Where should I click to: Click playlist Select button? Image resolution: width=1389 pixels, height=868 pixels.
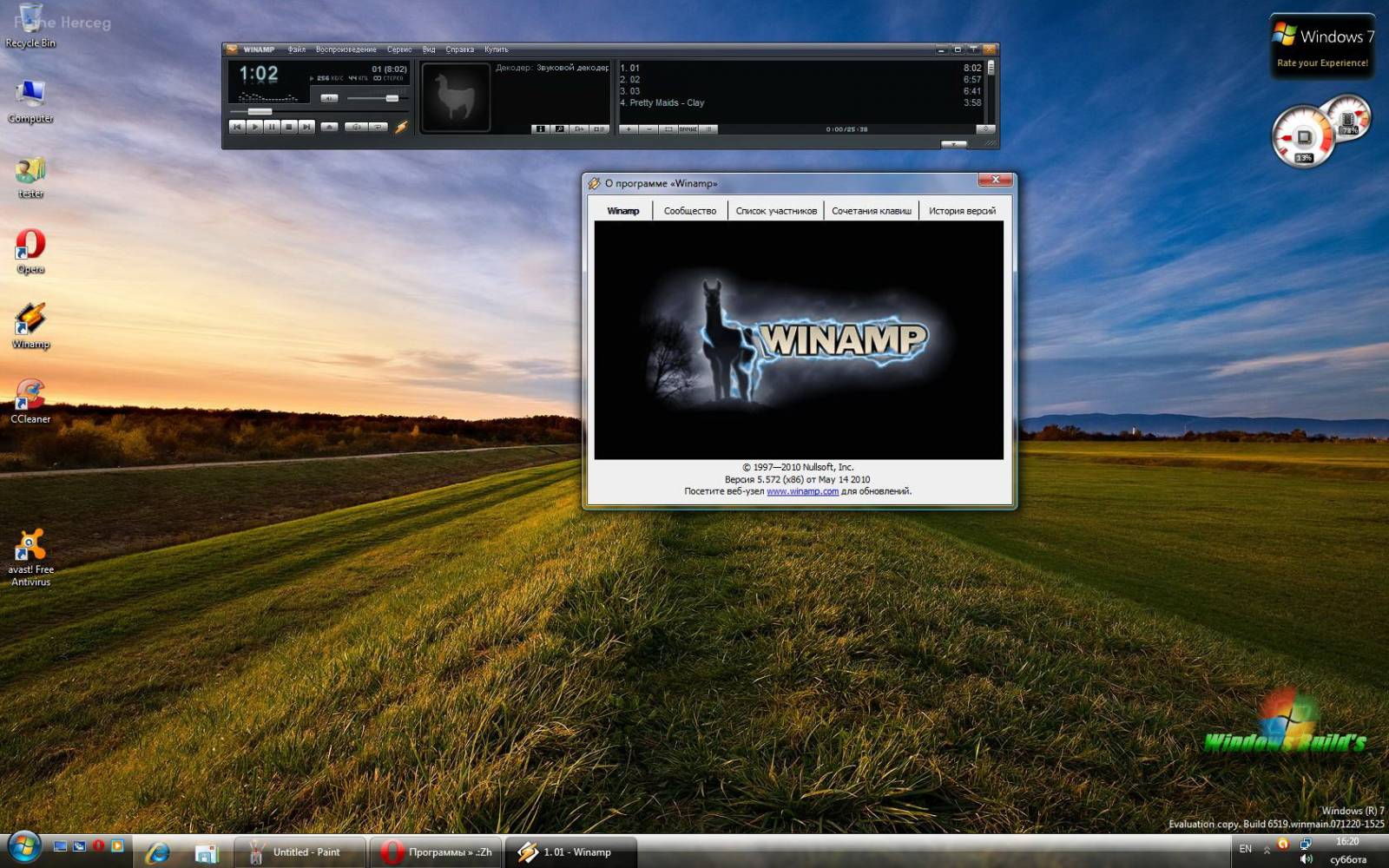point(668,129)
